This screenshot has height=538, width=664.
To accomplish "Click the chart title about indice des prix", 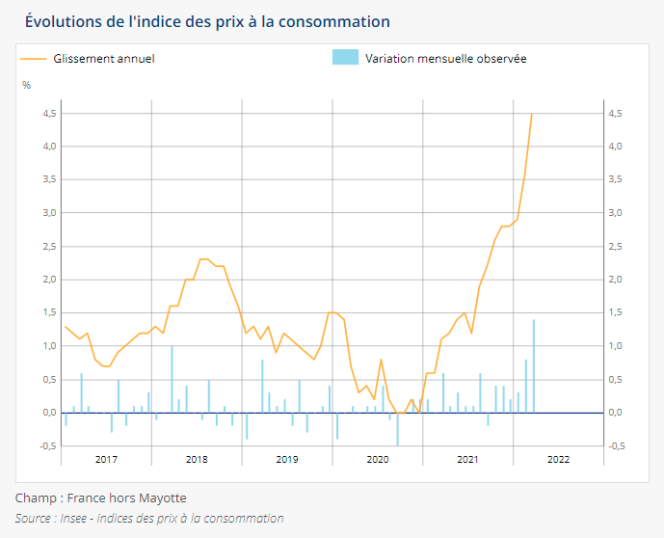I will [x=207, y=21].
